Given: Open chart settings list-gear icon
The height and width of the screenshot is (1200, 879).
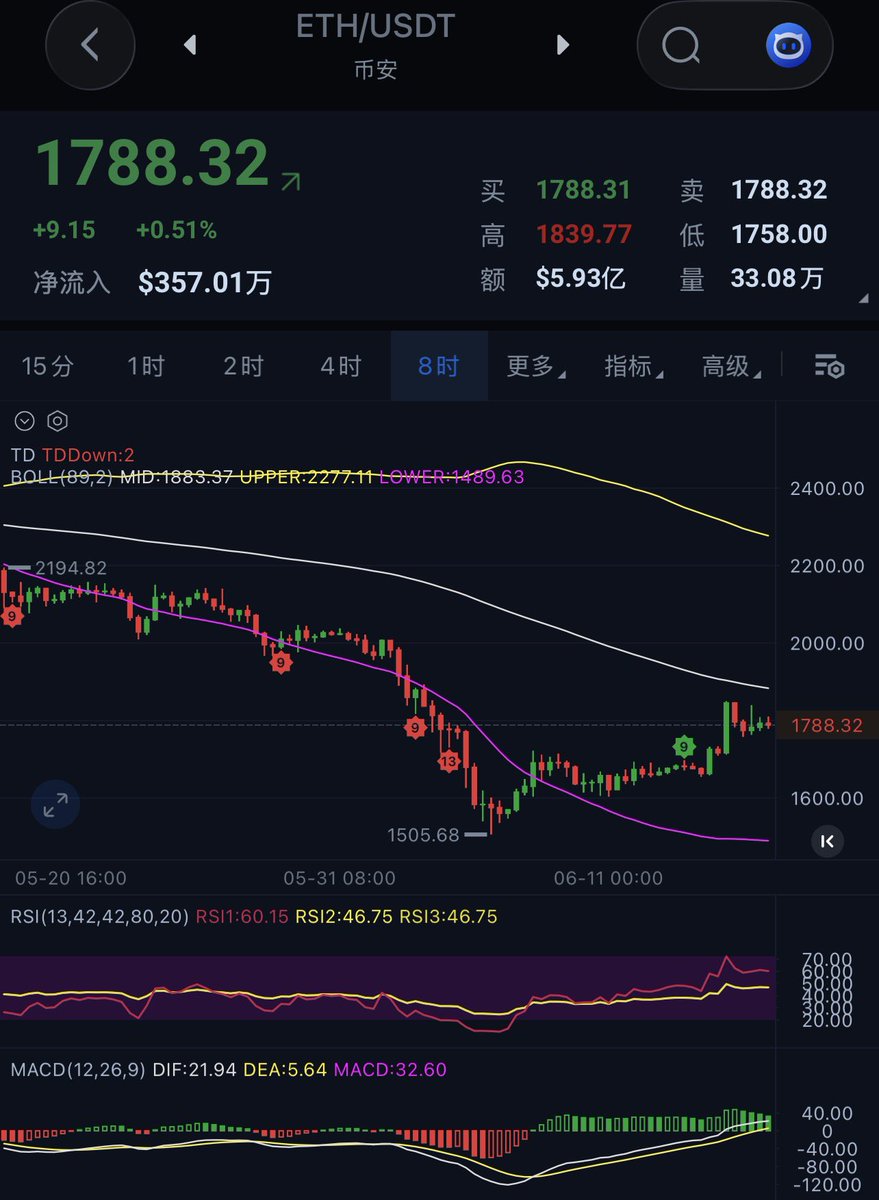Looking at the screenshot, I should pos(829,366).
